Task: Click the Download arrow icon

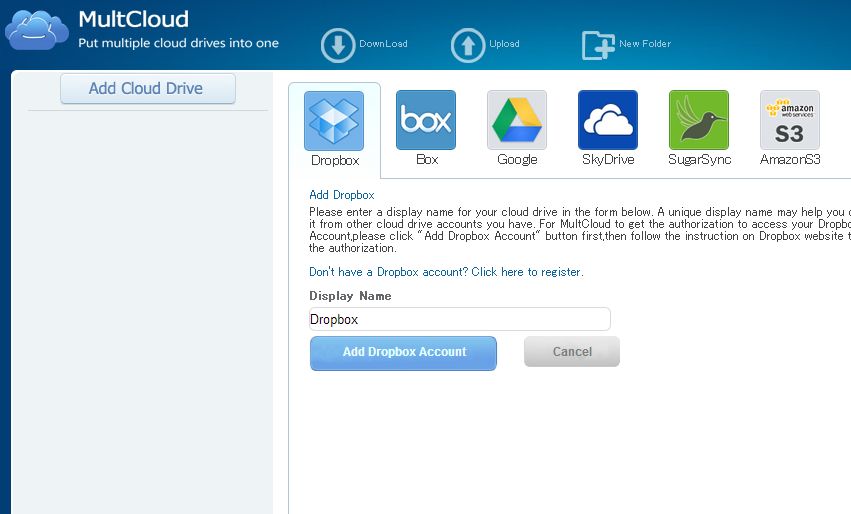Action: pos(338,45)
